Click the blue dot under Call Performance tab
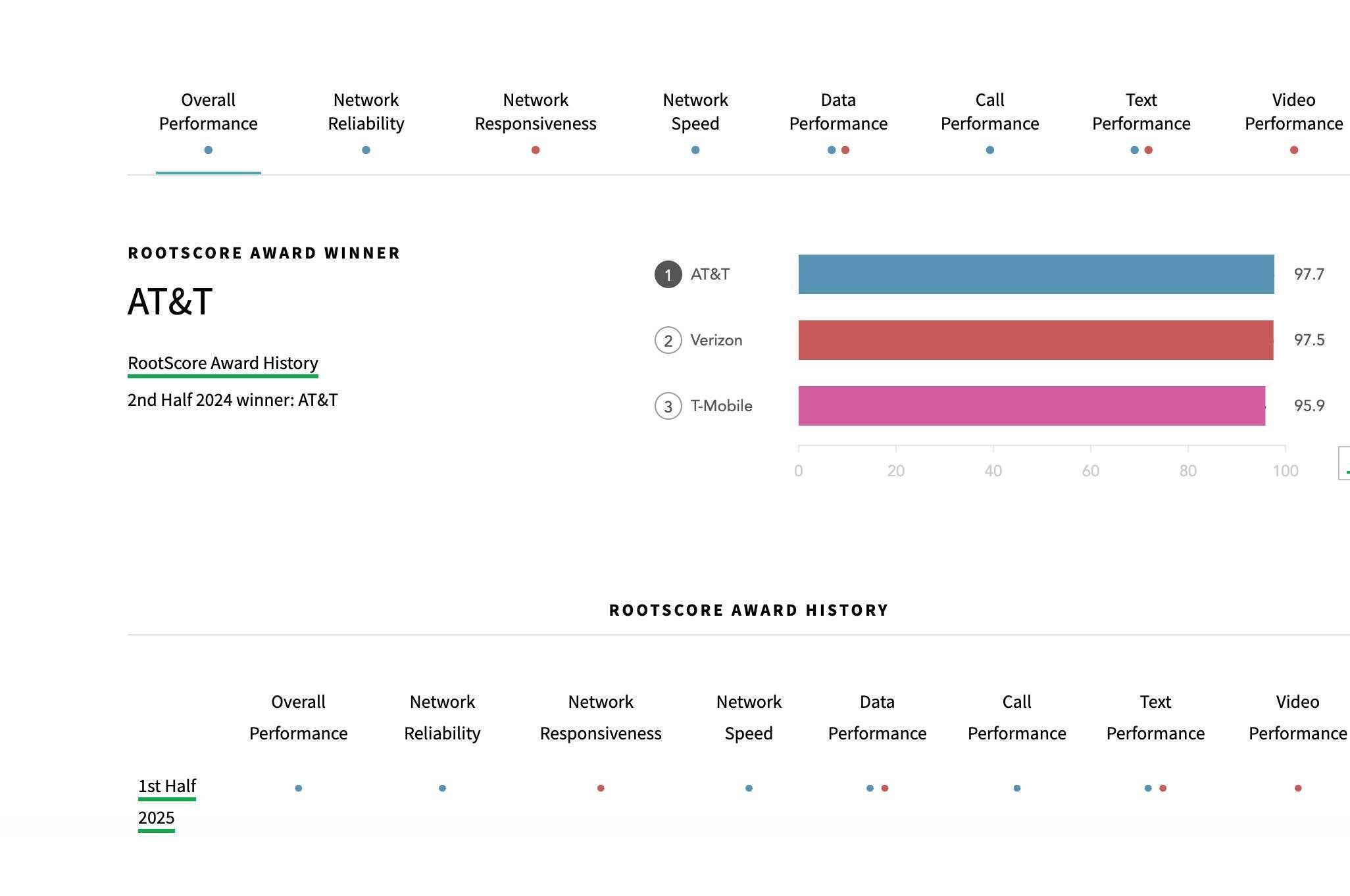Viewport: 1350px width, 896px height. pyautogui.click(x=990, y=150)
